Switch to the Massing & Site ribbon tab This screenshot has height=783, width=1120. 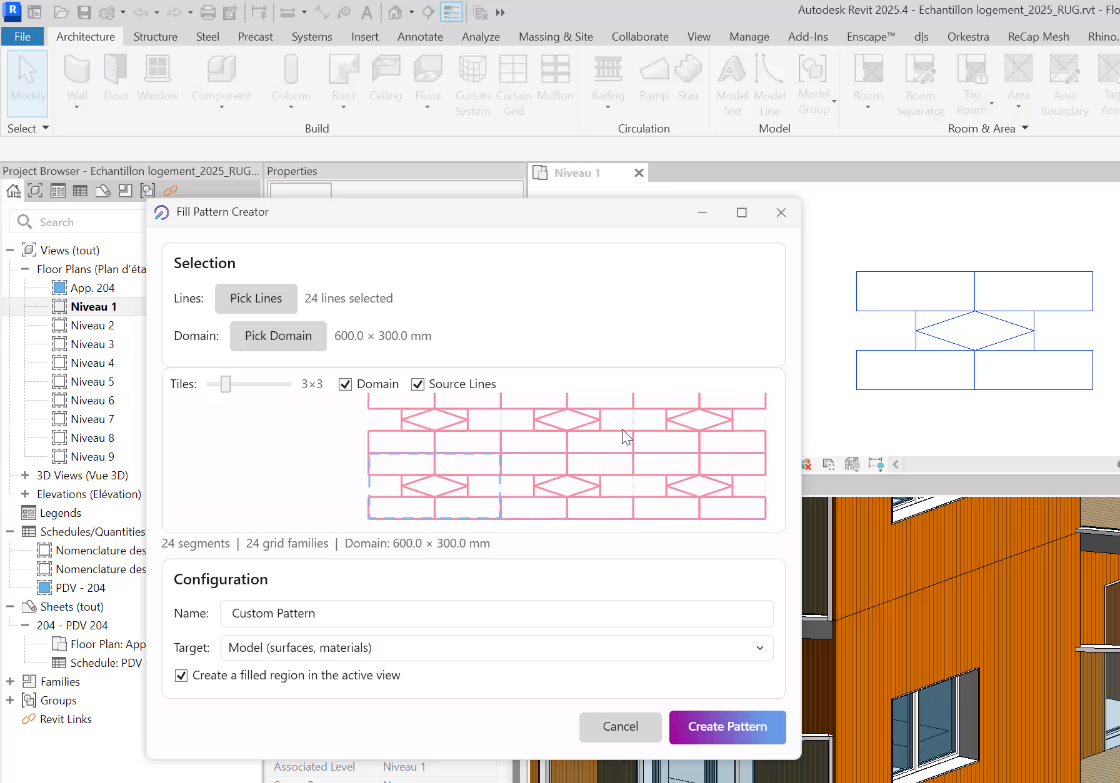[556, 36]
